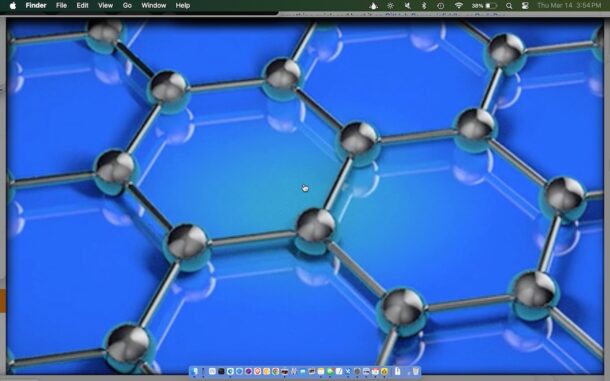Open the green Messages Dock icon
This screenshot has width=610, height=381.
point(330,371)
